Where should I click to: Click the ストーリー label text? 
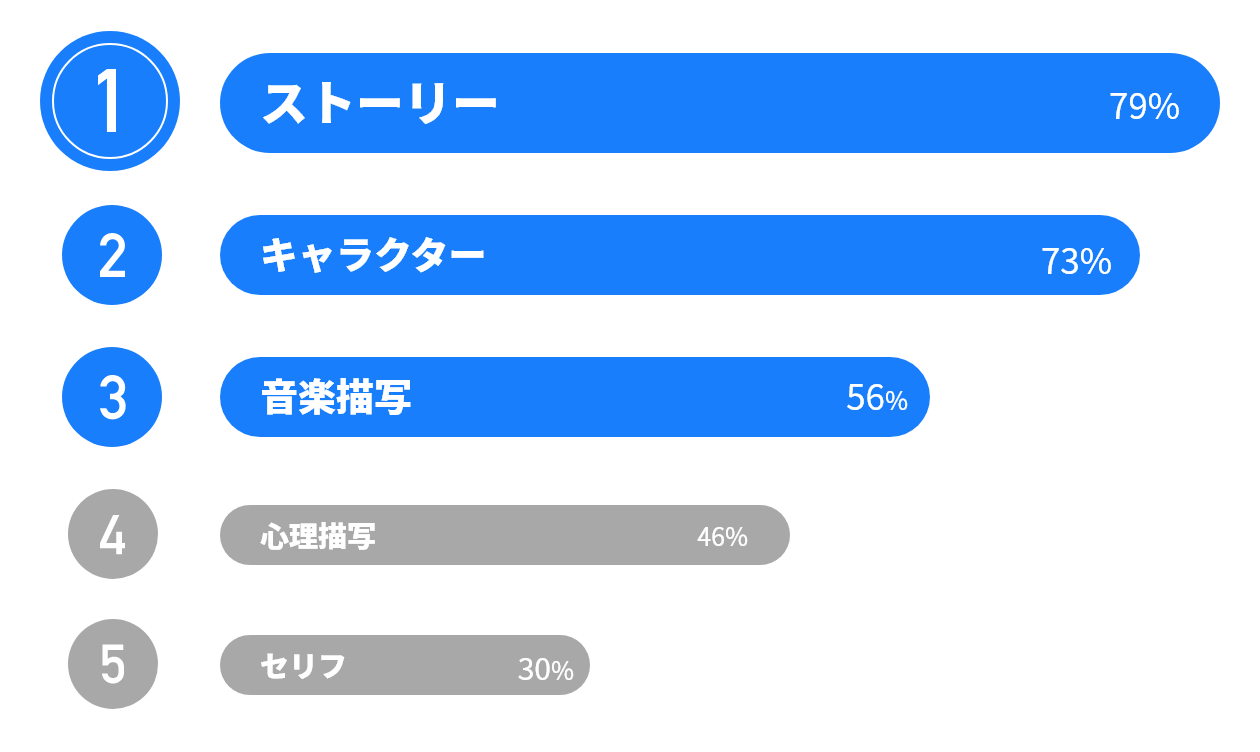pyautogui.click(x=380, y=103)
